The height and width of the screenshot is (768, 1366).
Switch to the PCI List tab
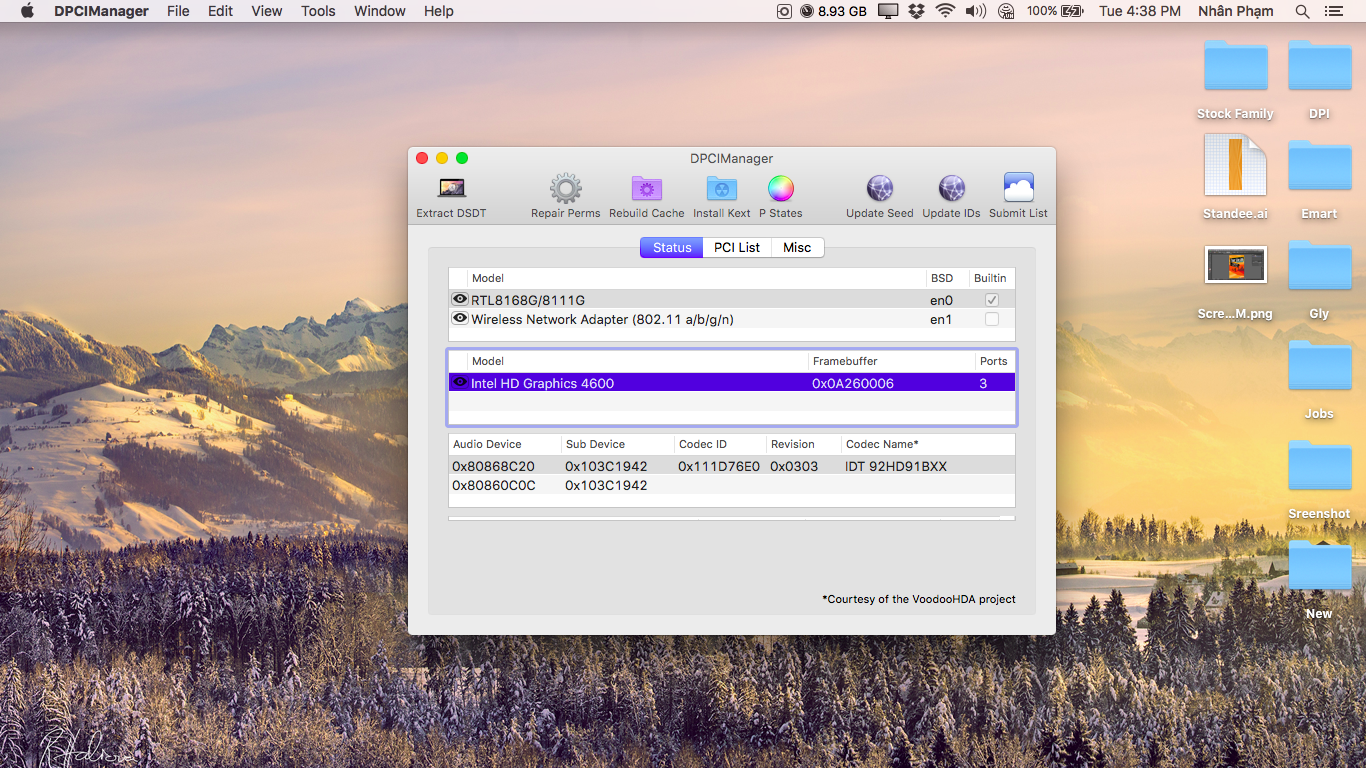[x=737, y=247]
